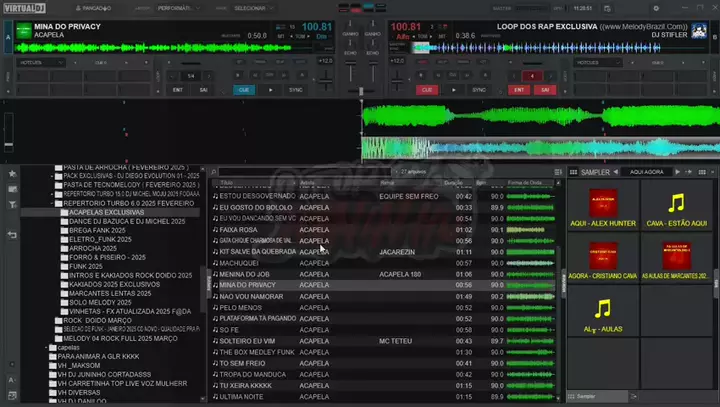Toggle loop SAI on deck A
Image resolution: width=720 pixels, height=407 pixels.
point(203,90)
